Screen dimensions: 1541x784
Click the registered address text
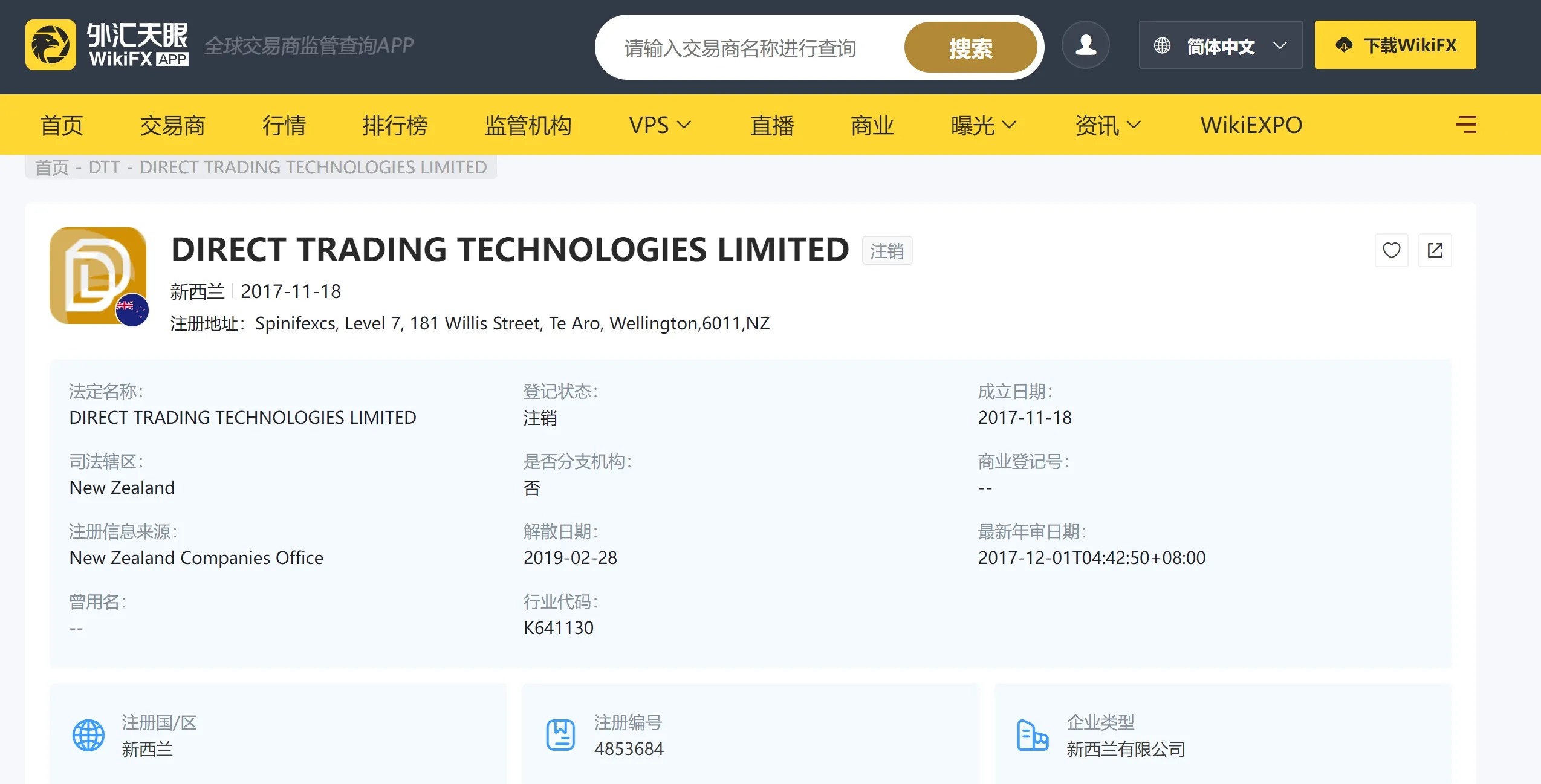(x=513, y=323)
